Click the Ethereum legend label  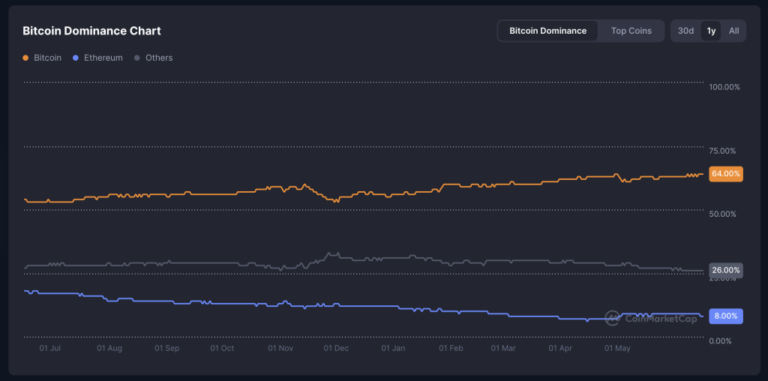coord(103,58)
